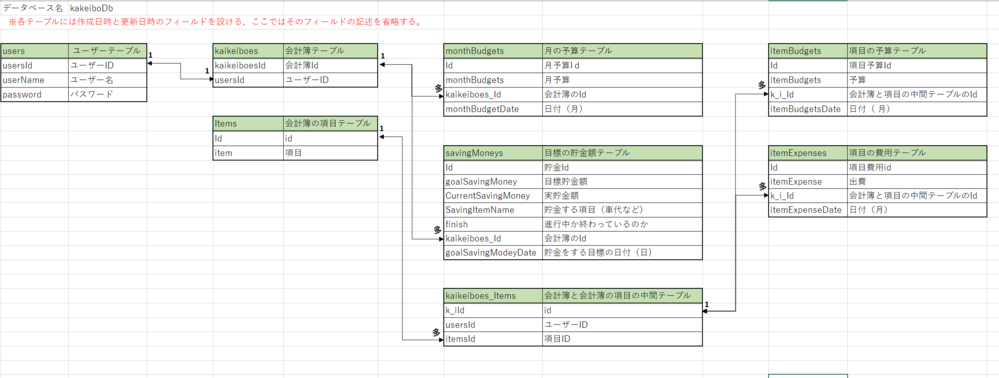Select the lowercase item field cell
Screen dimensions: 999x378
click(247, 153)
